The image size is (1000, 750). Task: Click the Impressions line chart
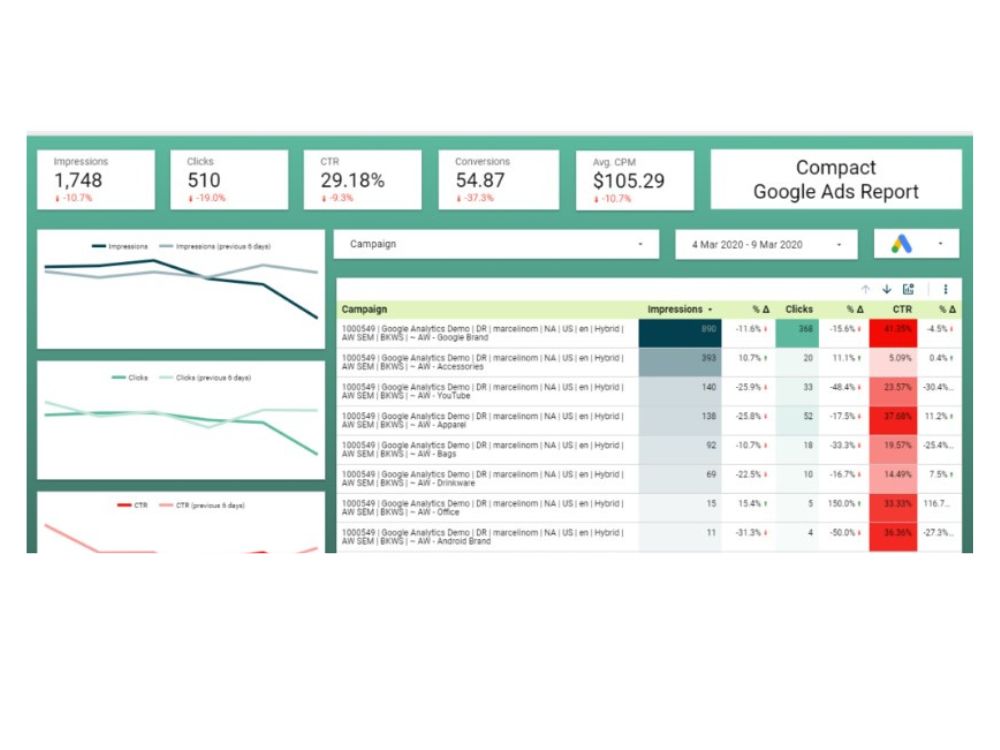(181, 289)
